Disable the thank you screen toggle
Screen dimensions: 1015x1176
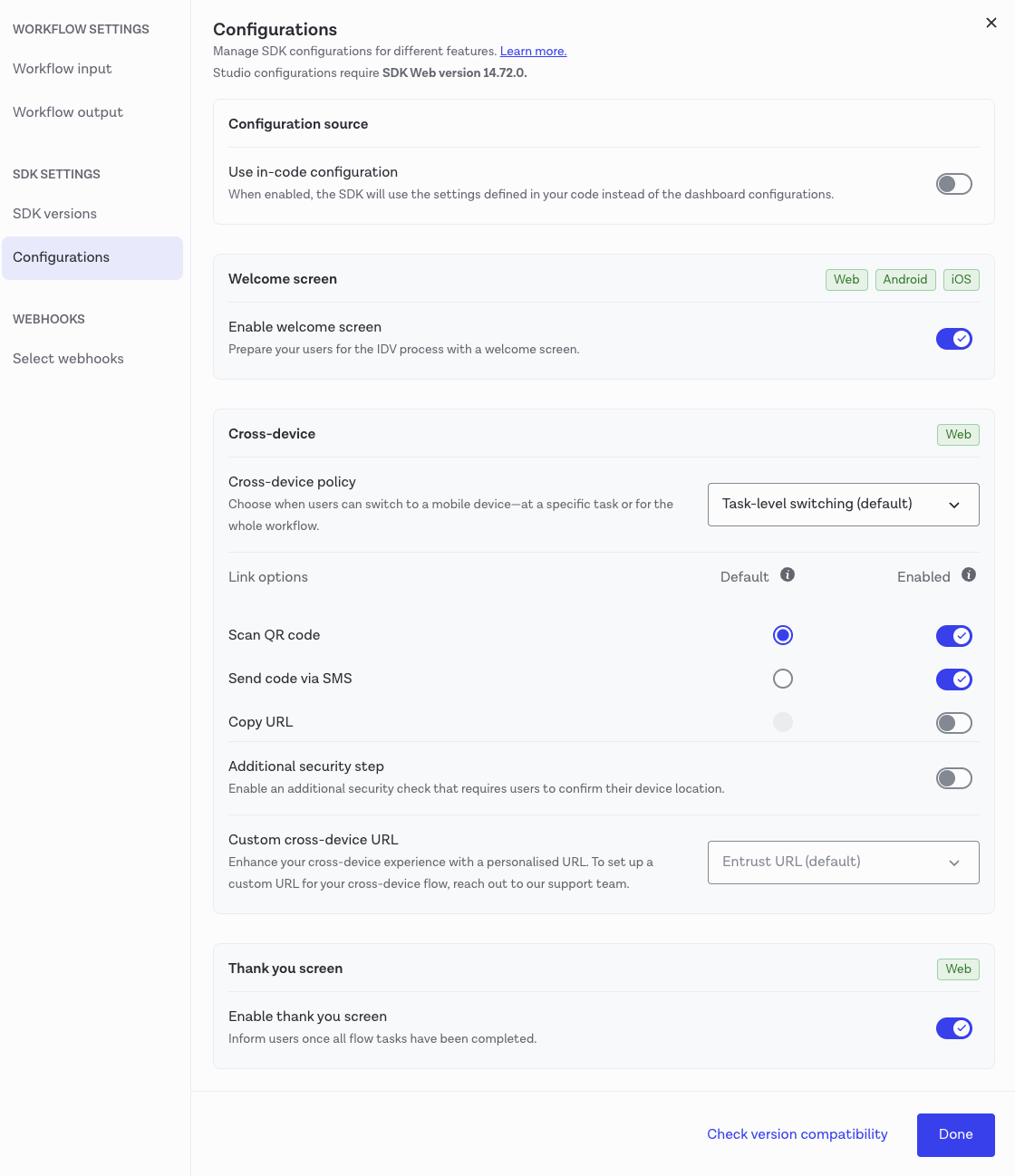pyautogui.click(x=954, y=1028)
